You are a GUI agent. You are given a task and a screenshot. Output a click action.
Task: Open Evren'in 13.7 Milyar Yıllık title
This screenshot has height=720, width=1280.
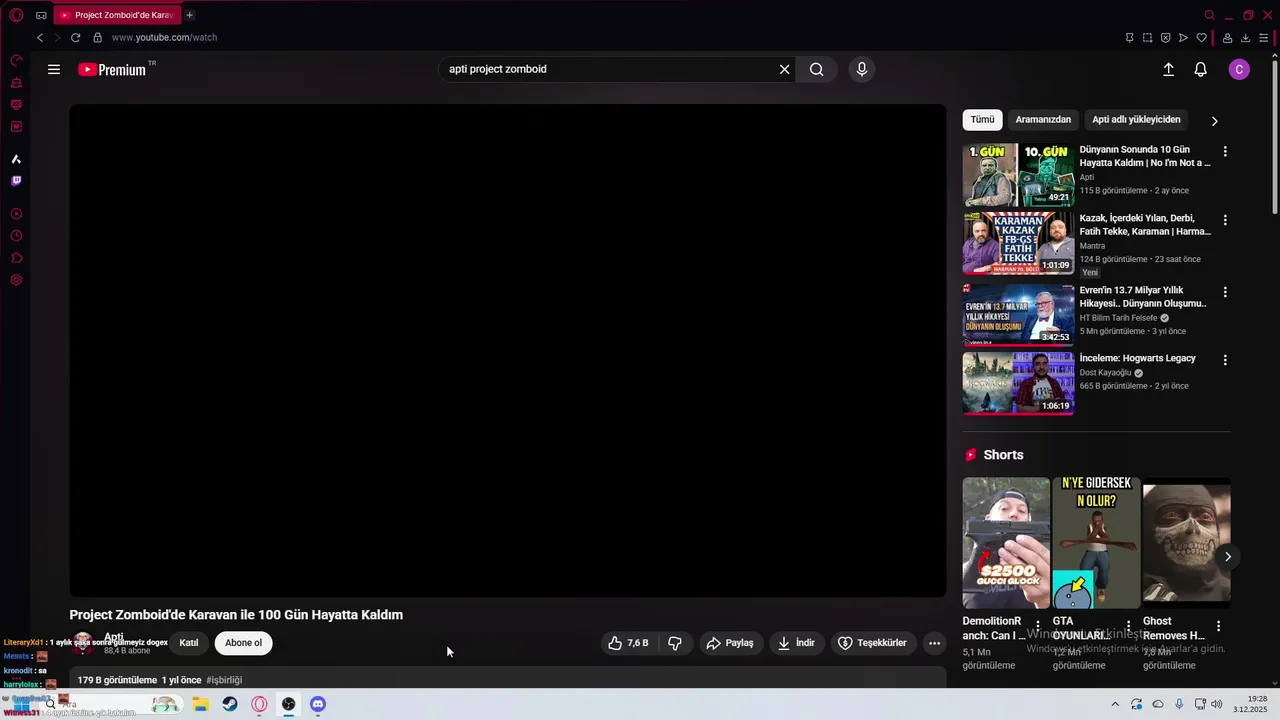click(1143, 296)
